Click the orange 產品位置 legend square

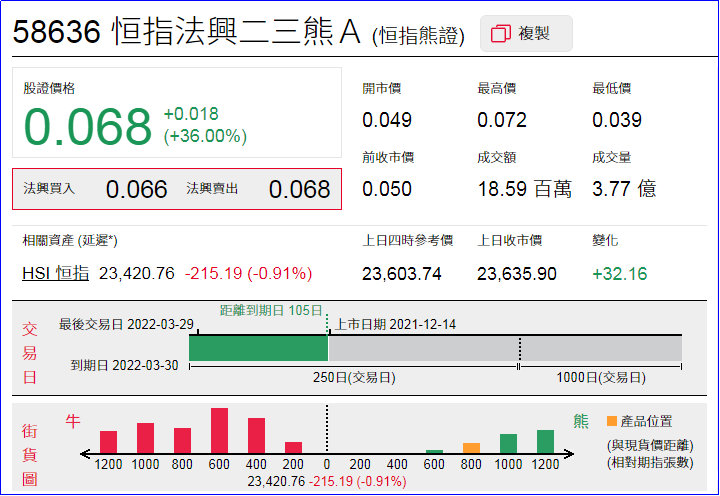tap(612, 422)
